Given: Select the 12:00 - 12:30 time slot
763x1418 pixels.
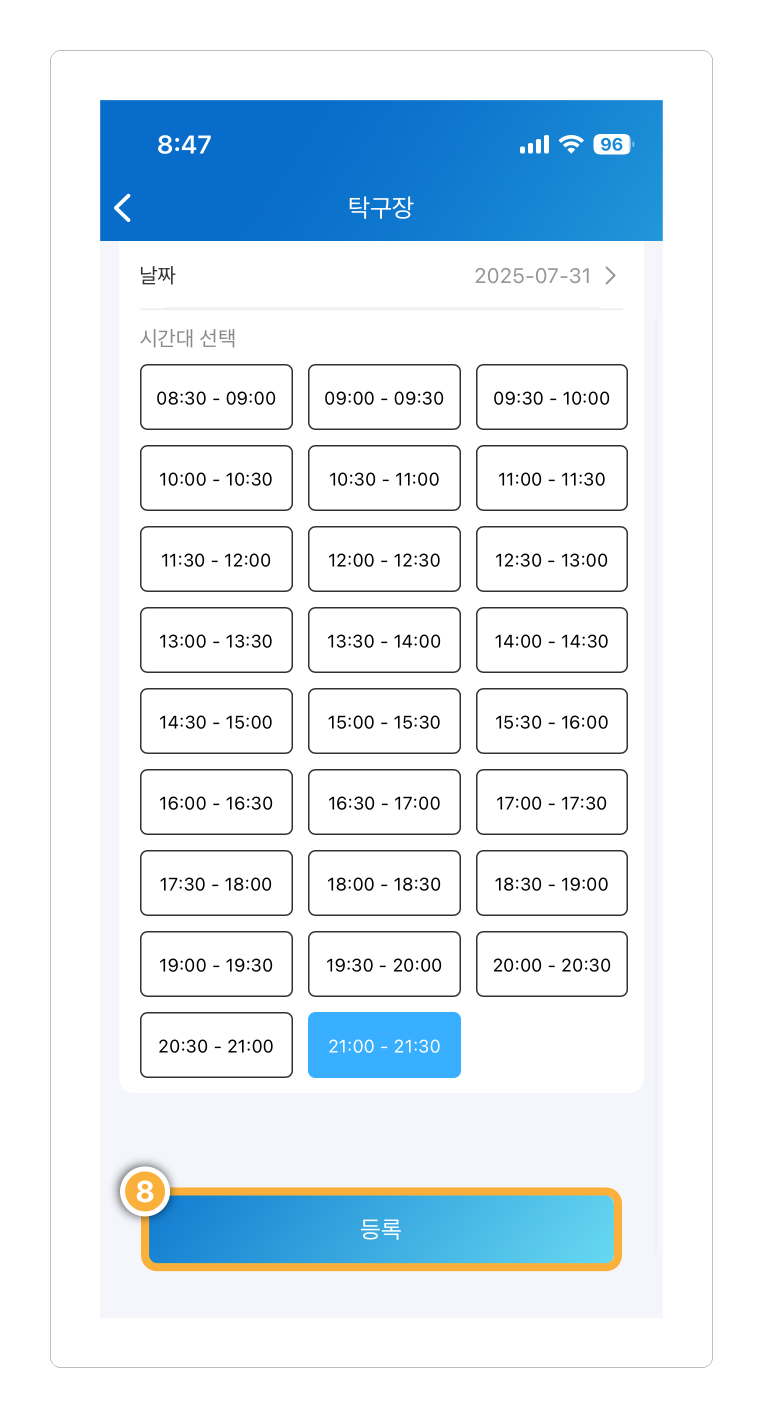Looking at the screenshot, I should (384, 559).
